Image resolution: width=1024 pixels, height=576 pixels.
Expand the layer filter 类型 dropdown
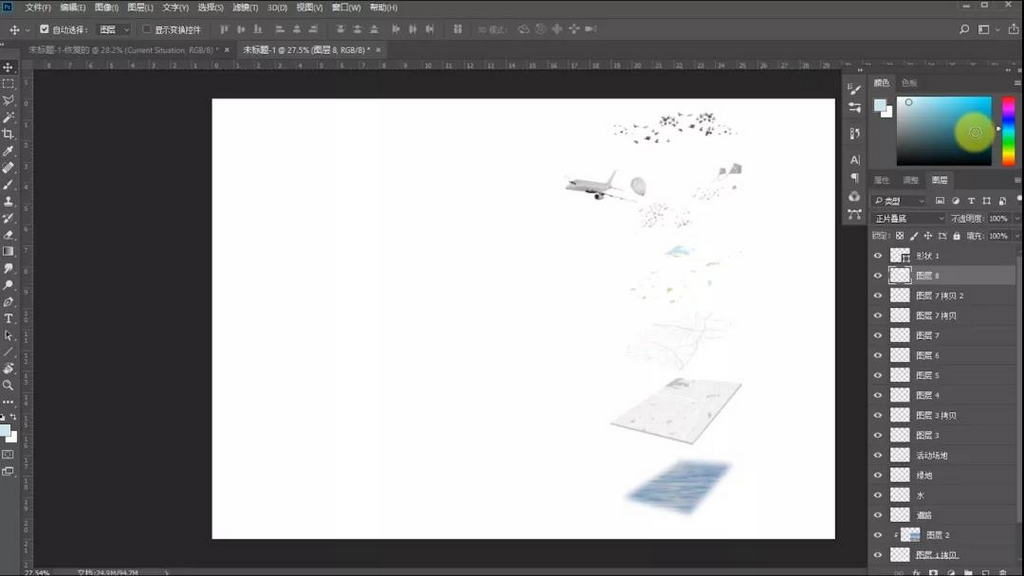(x=900, y=201)
